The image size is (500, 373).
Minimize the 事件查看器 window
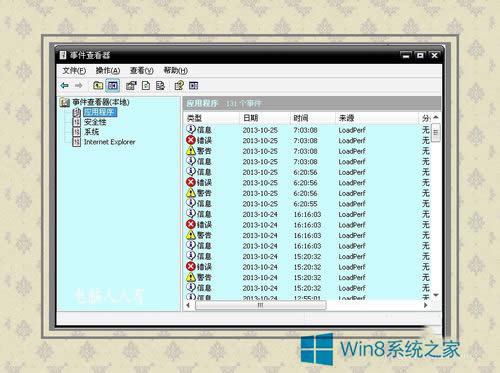pos(406,56)
